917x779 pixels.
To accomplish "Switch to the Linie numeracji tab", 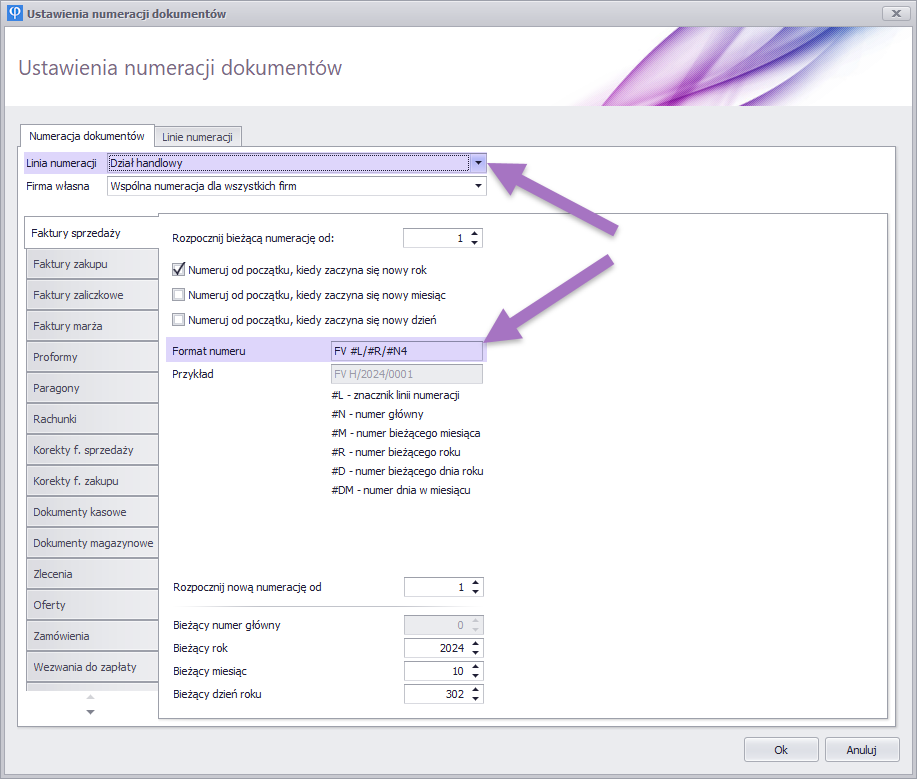I will pos(197,136).
